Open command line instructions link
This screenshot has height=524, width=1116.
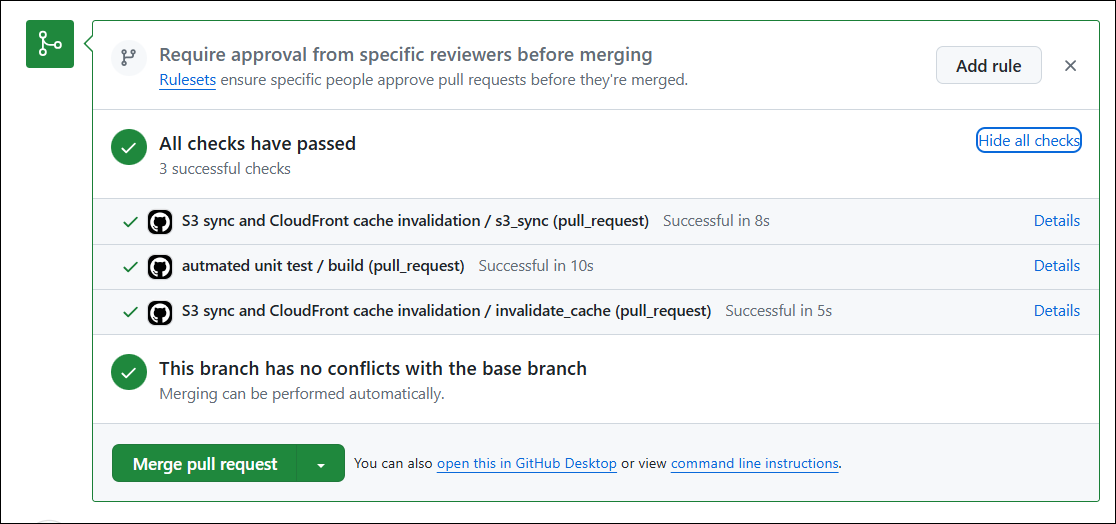(x=754, y=464)
